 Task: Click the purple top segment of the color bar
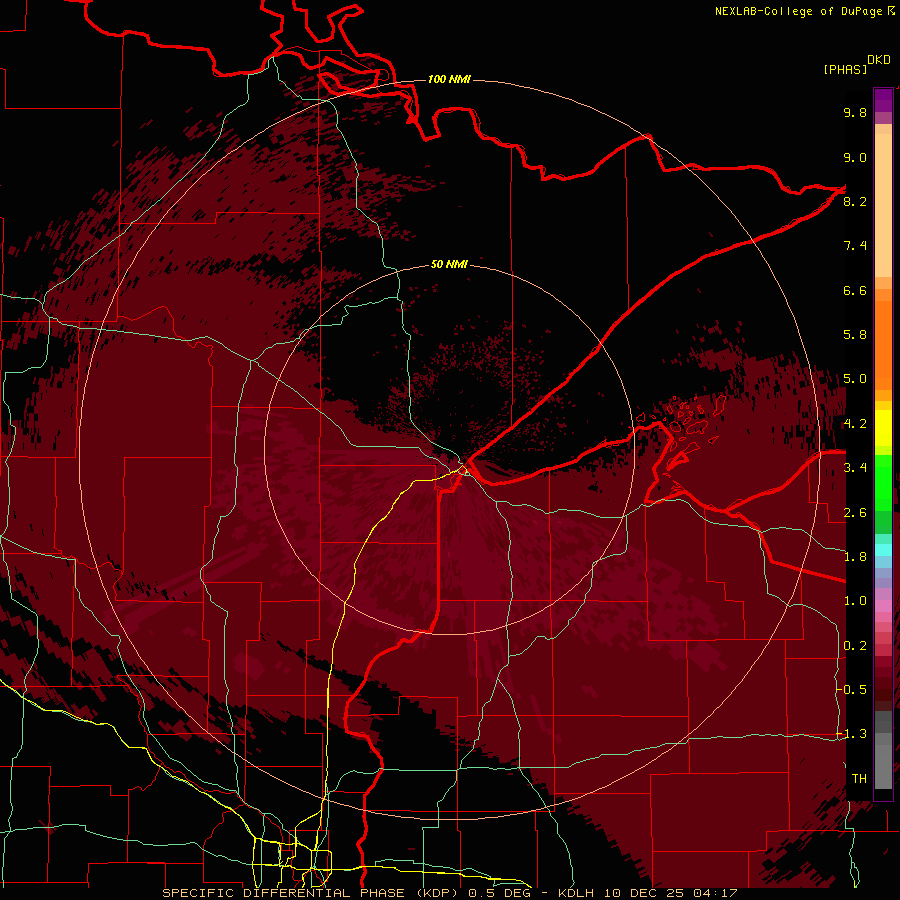(x=883, y=100)
